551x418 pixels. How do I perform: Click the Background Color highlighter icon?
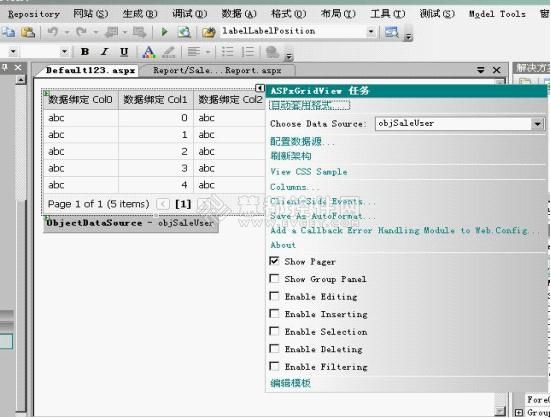[169, 52]
